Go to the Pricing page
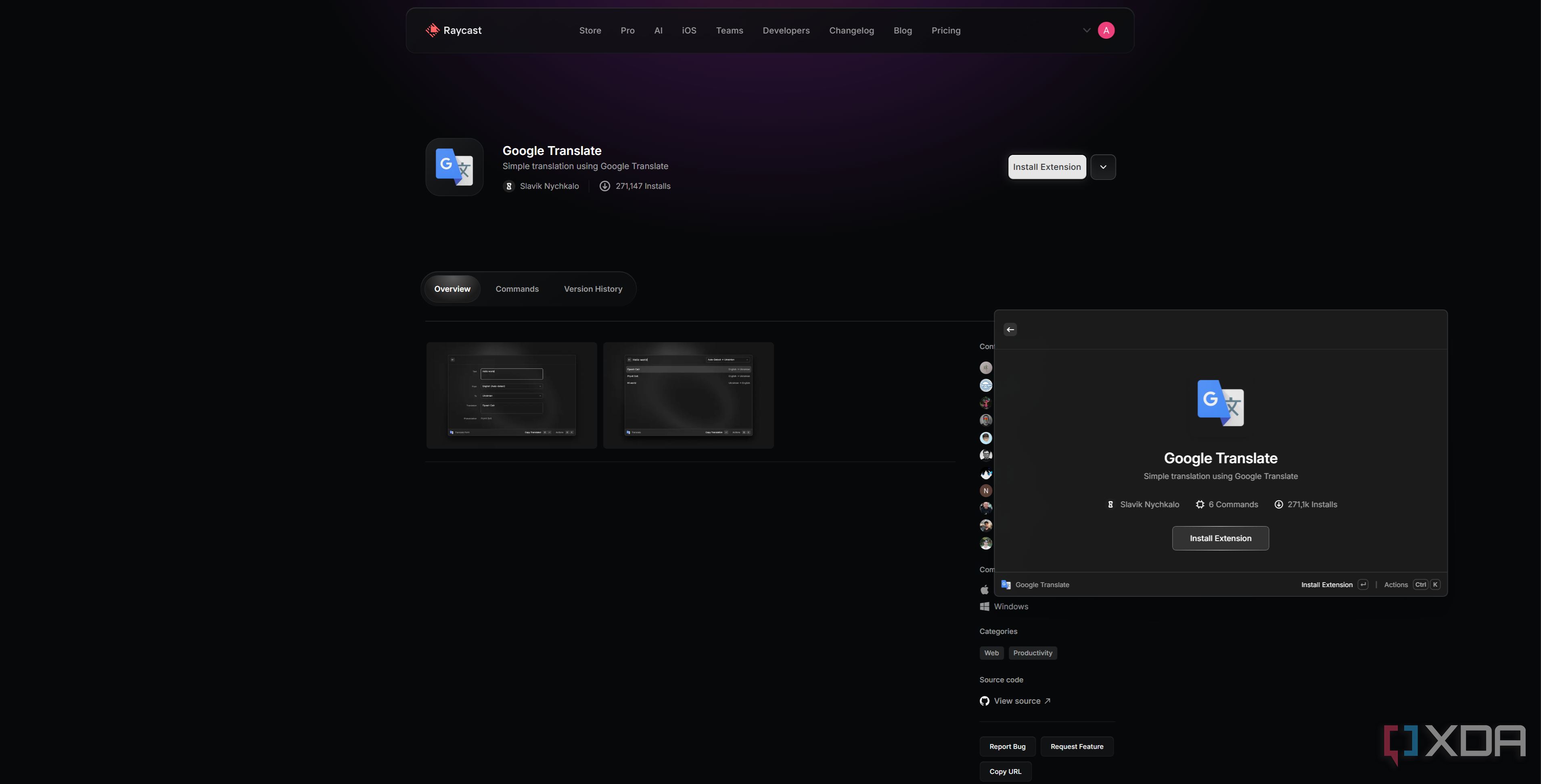This screenshot has width=1541, height=784. (x=946, y=31)
